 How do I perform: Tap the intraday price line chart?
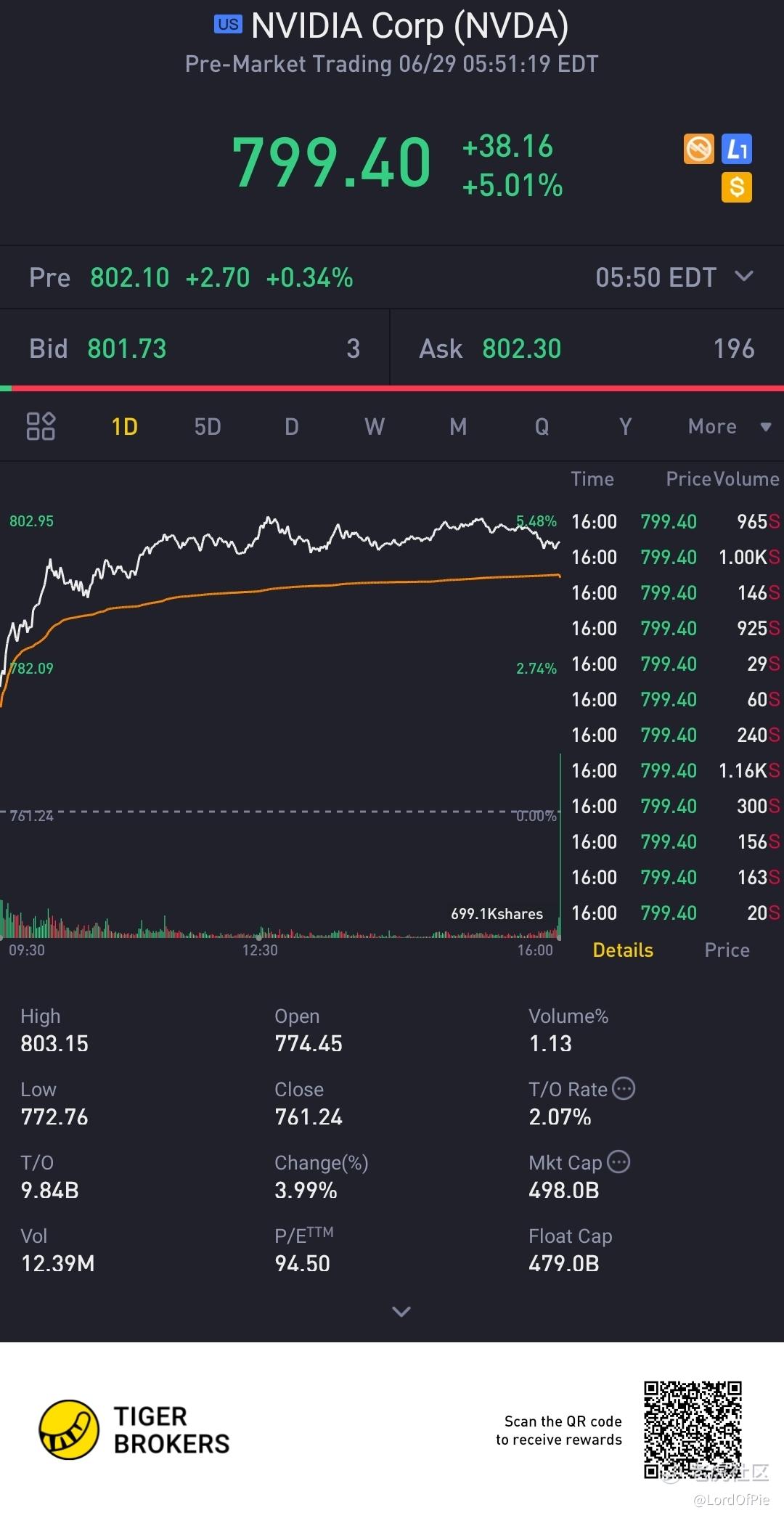(280, 610)
